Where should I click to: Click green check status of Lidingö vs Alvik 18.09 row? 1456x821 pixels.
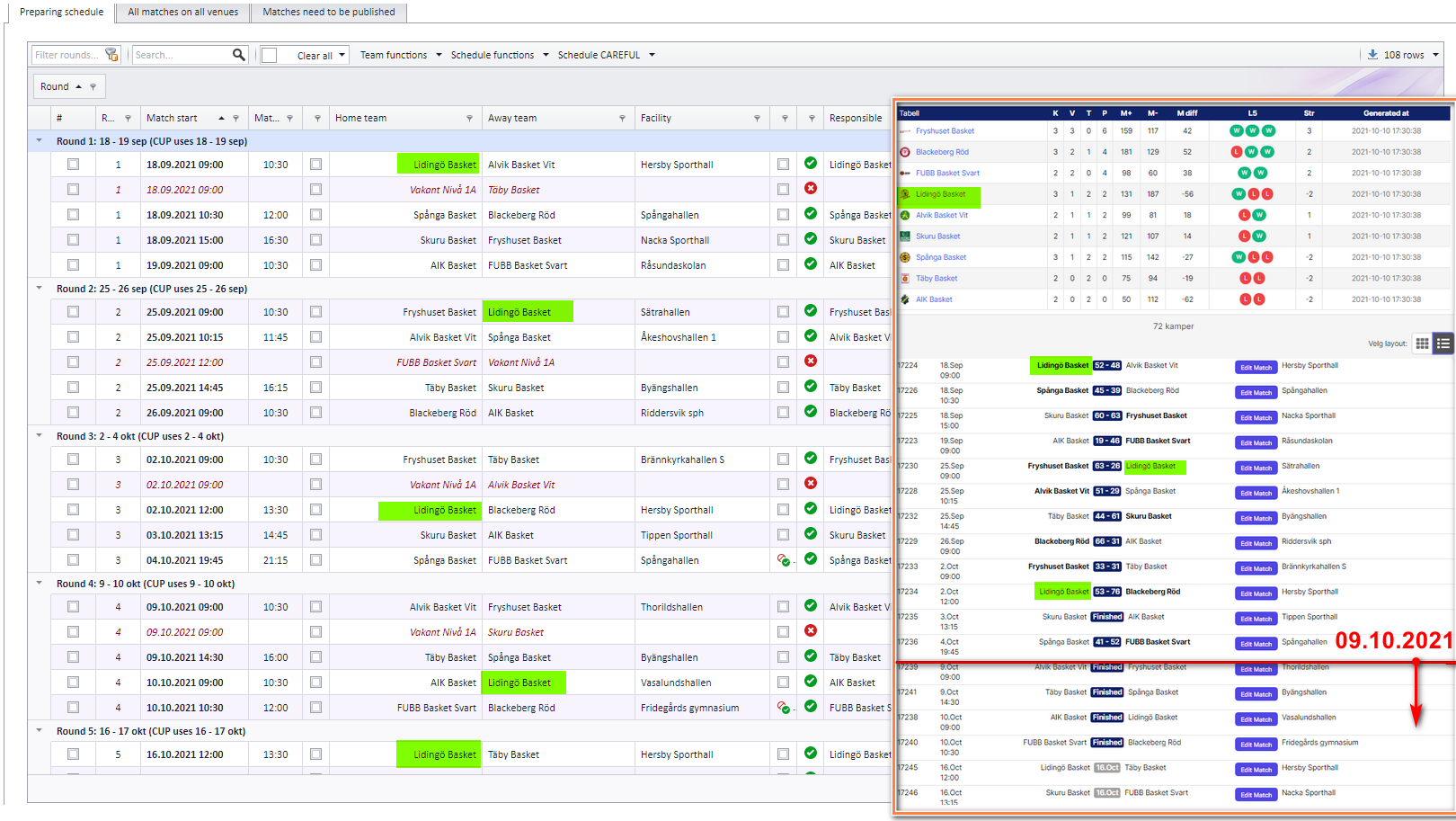coord(811,164)
